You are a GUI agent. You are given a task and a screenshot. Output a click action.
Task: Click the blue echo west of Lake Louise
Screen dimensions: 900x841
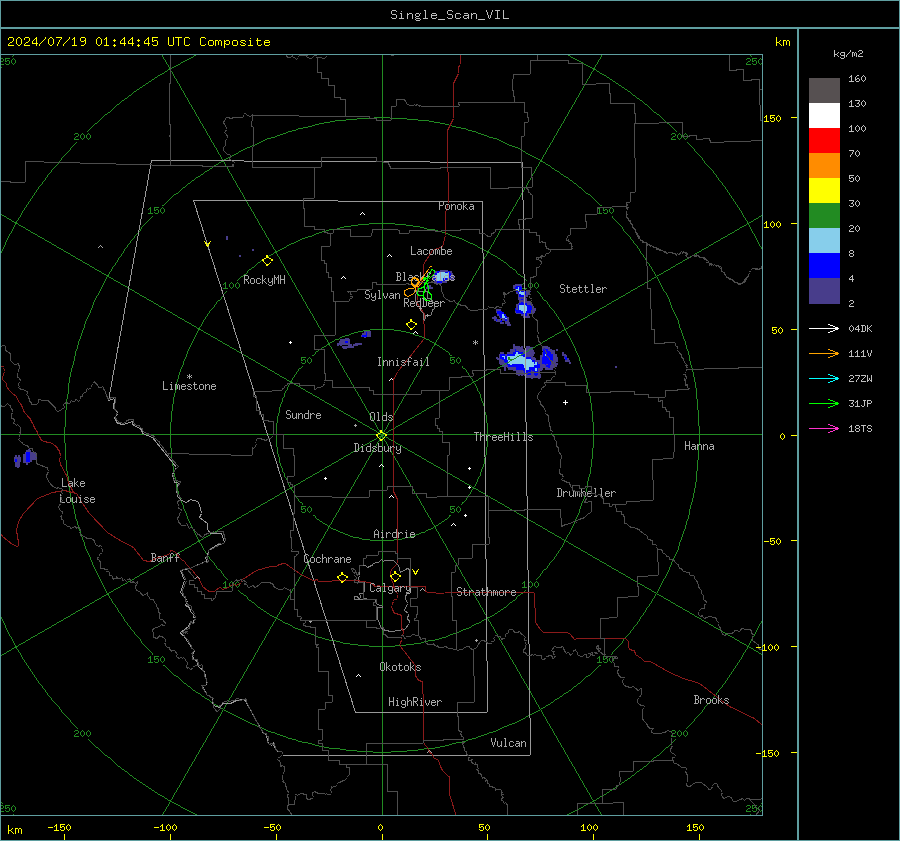26,458
